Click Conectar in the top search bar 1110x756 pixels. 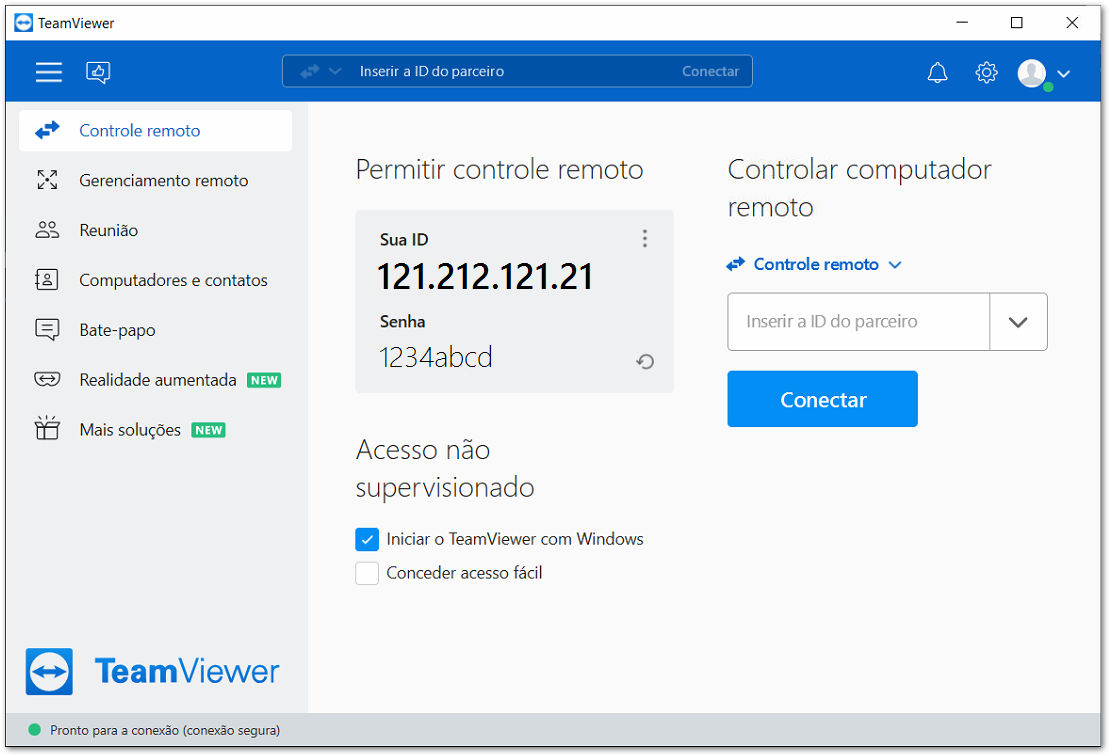pyautogui.click(x=710, y=71)
